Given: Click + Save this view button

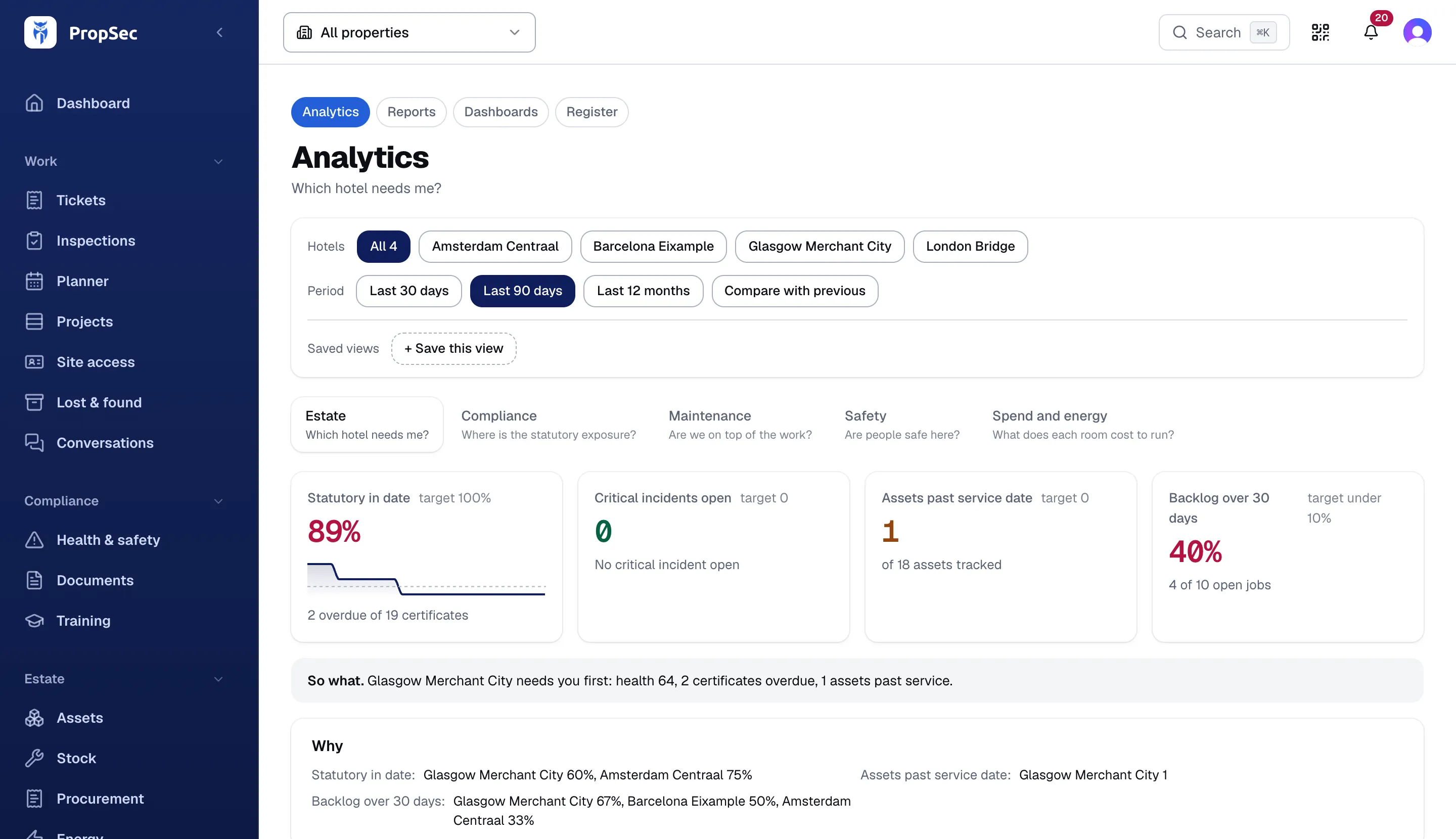Looking at the screenshot, I should point(453,349).
